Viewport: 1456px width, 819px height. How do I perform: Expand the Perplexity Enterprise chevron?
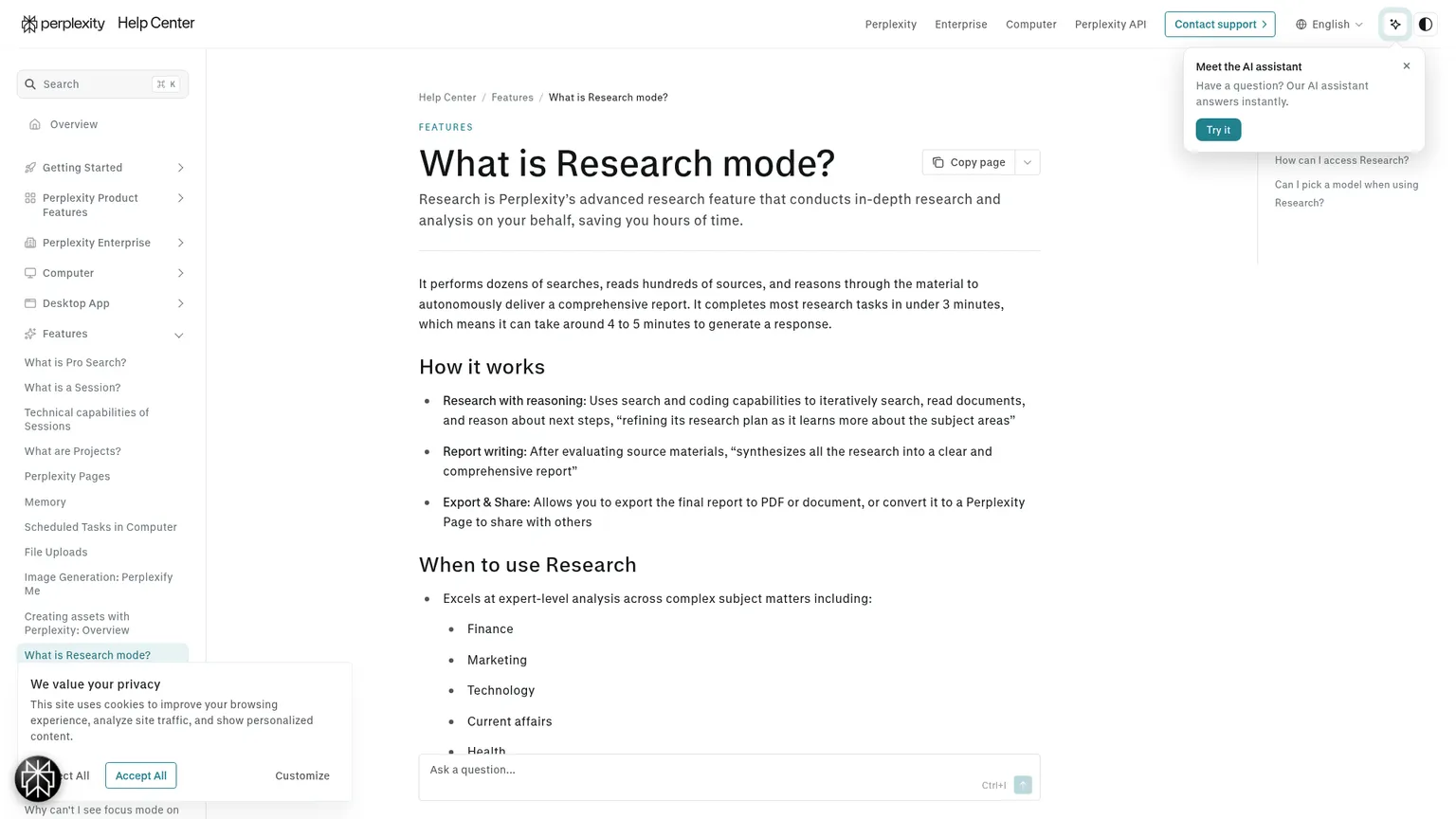(x=180, y=243)
